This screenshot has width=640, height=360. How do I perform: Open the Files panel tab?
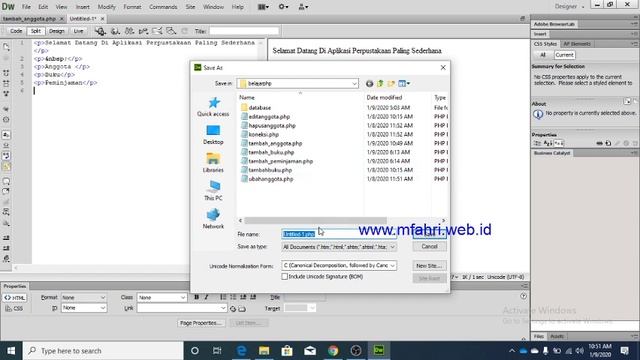(539, 336)
